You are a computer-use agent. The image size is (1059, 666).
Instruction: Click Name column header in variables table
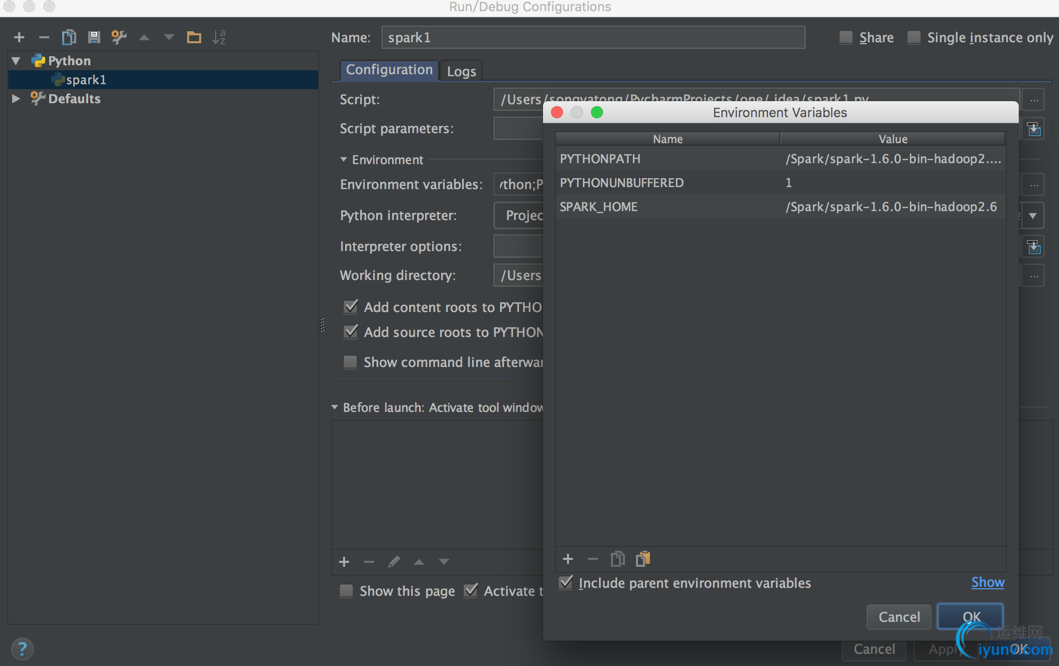(x=667, y=139)
